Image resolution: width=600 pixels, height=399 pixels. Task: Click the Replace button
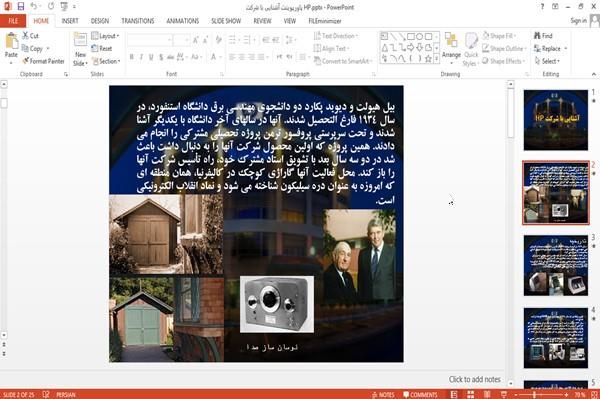point(551,49)
